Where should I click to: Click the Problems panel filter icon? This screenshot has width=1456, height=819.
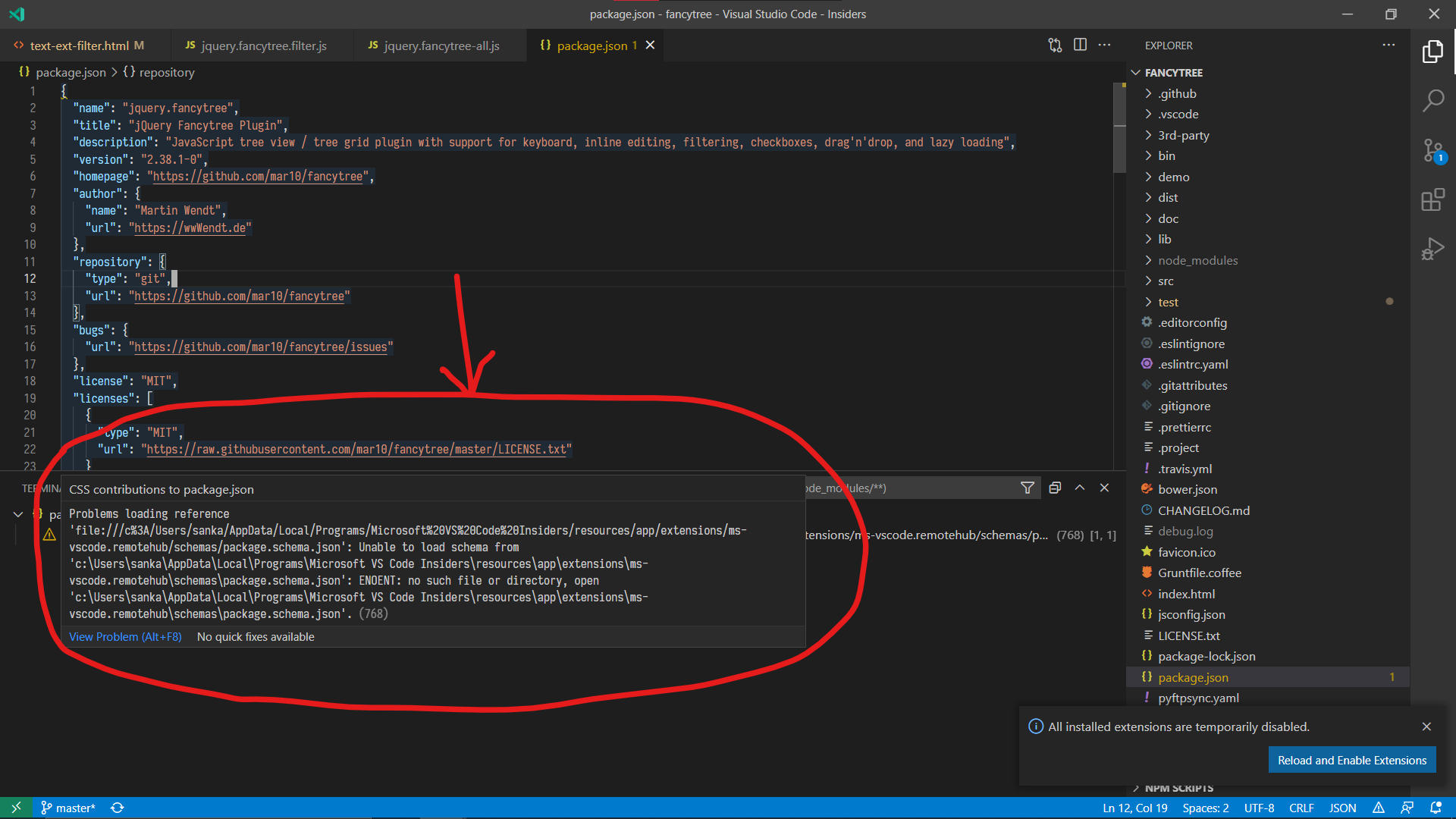coord(1028,488)
